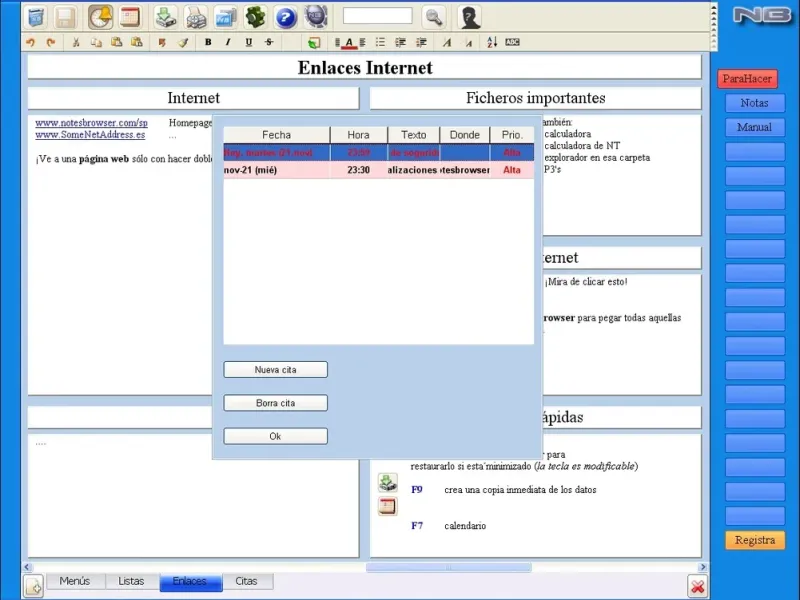Switch to the Listas tab
Image resolution: width=800 pixels, height=600 pixels.
pyautogui.click(x=132, y=581)
